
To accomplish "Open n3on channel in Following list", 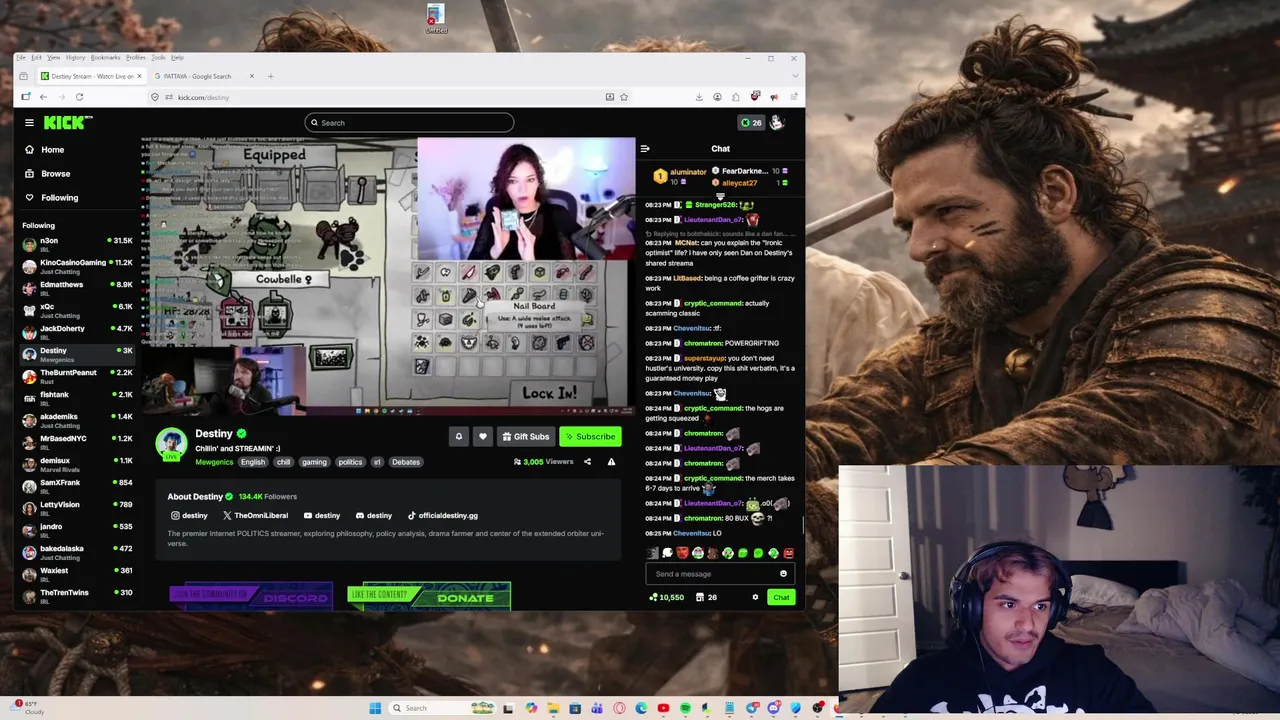I will click(x=77, y=244).
